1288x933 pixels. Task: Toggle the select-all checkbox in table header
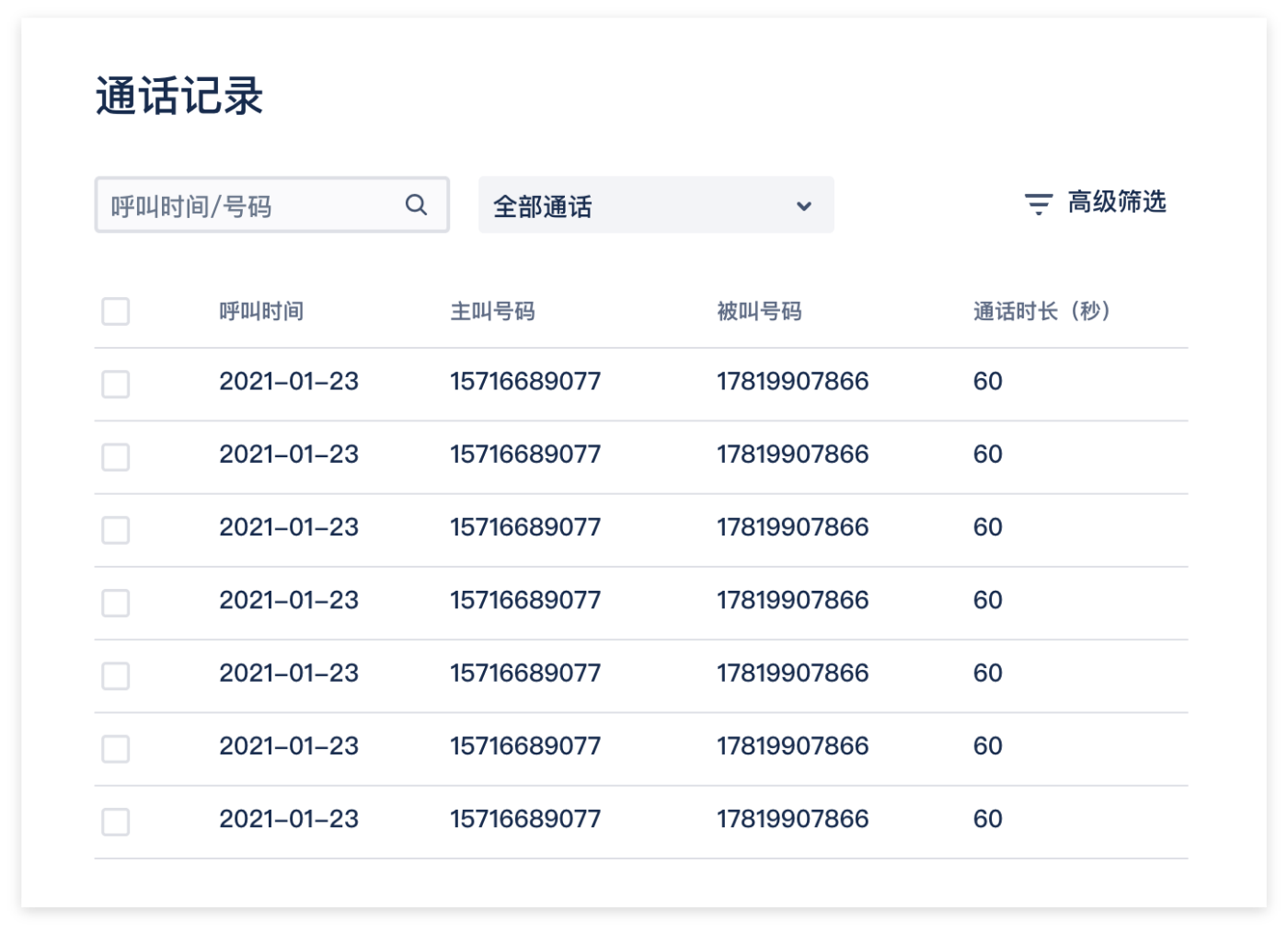pos(116,312)
